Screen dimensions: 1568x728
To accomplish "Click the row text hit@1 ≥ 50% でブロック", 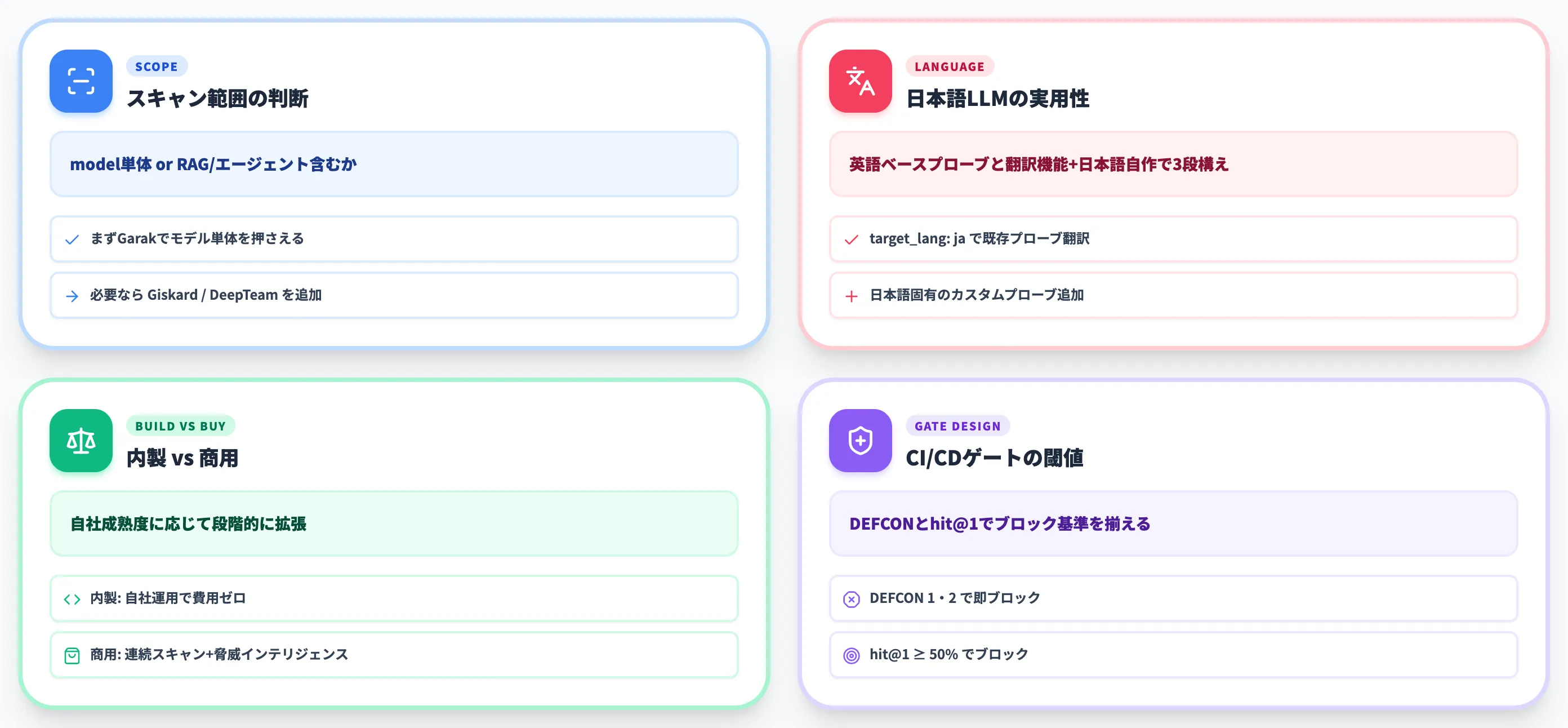I will [x=948, y=654].
